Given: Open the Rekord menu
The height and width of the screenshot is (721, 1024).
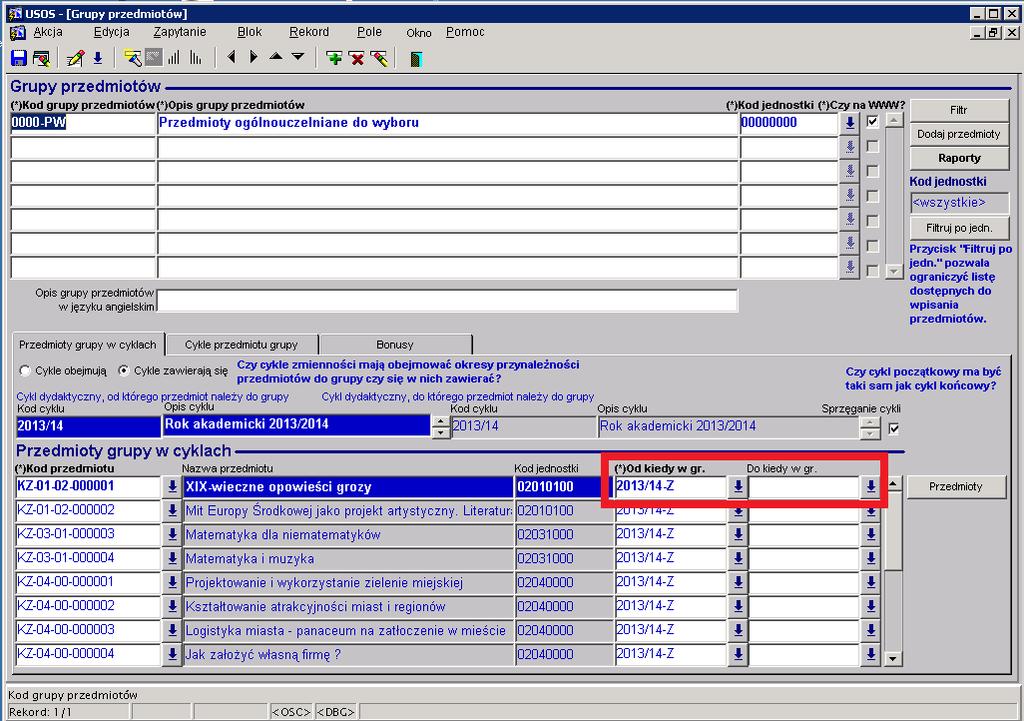Looking at the screenshot, I should click(x=309, y=32).
